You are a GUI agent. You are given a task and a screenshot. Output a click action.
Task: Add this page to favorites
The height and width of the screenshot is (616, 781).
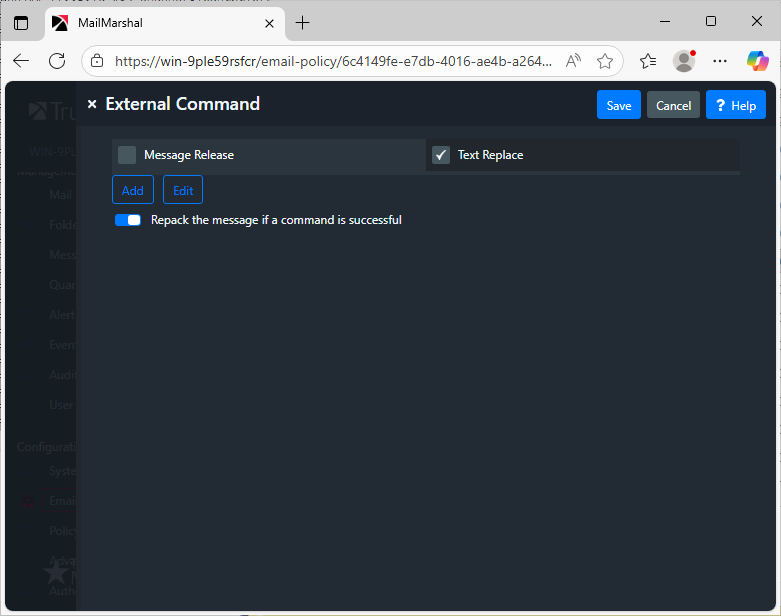click(604, 61)
